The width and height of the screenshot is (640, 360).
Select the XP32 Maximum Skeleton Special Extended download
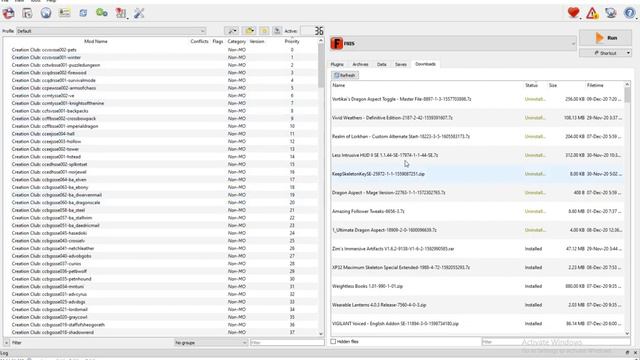(477, 267)
